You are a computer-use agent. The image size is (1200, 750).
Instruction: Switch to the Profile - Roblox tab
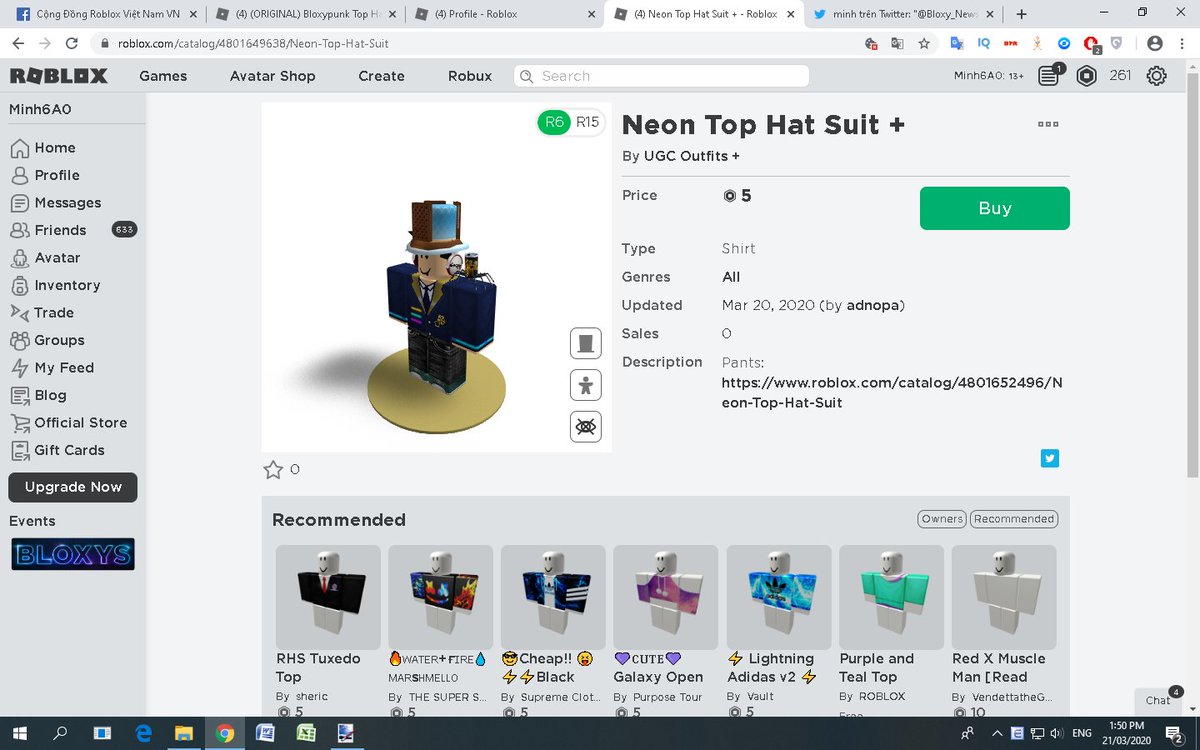click(x=503, y=14)
